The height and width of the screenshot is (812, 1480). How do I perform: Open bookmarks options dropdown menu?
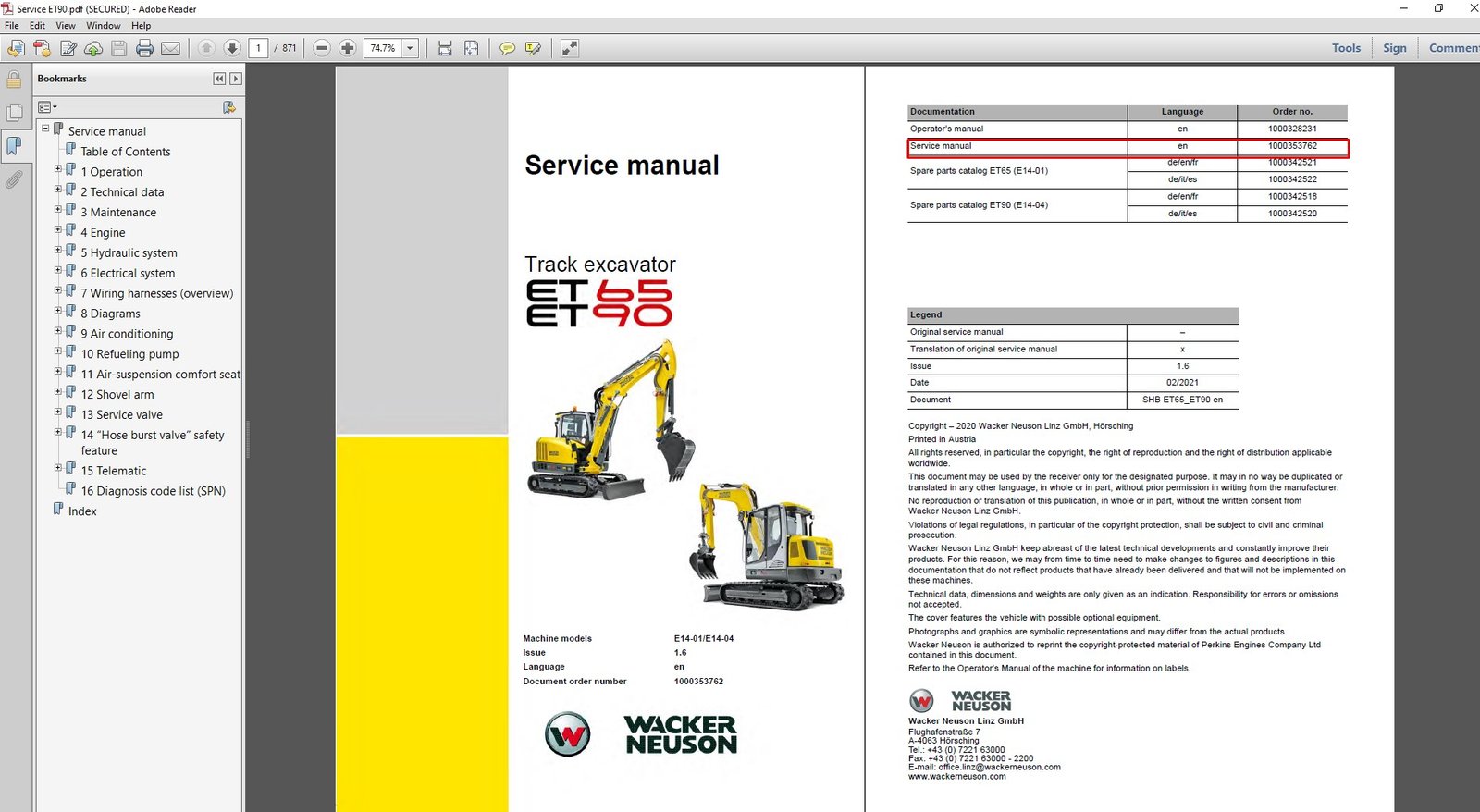point(47,107)
